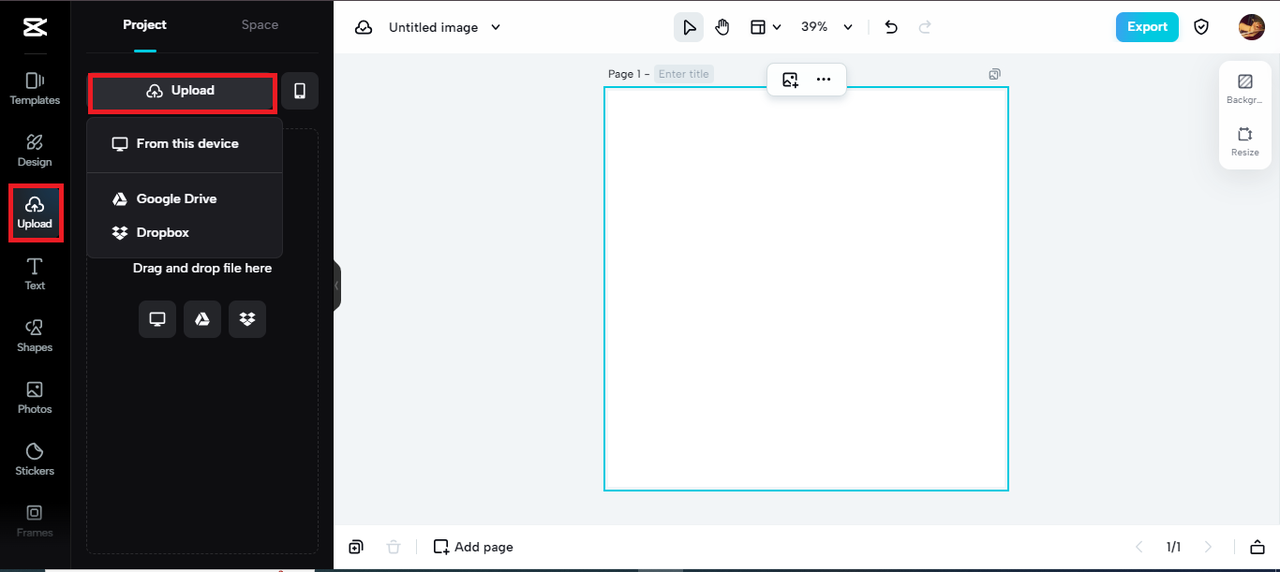Click the upload from phone icon

pos(300,91)
